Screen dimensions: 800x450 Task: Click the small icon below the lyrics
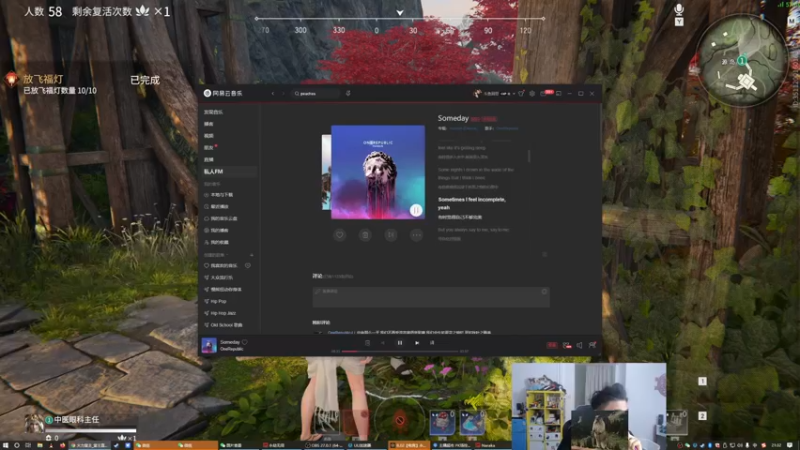544,254
